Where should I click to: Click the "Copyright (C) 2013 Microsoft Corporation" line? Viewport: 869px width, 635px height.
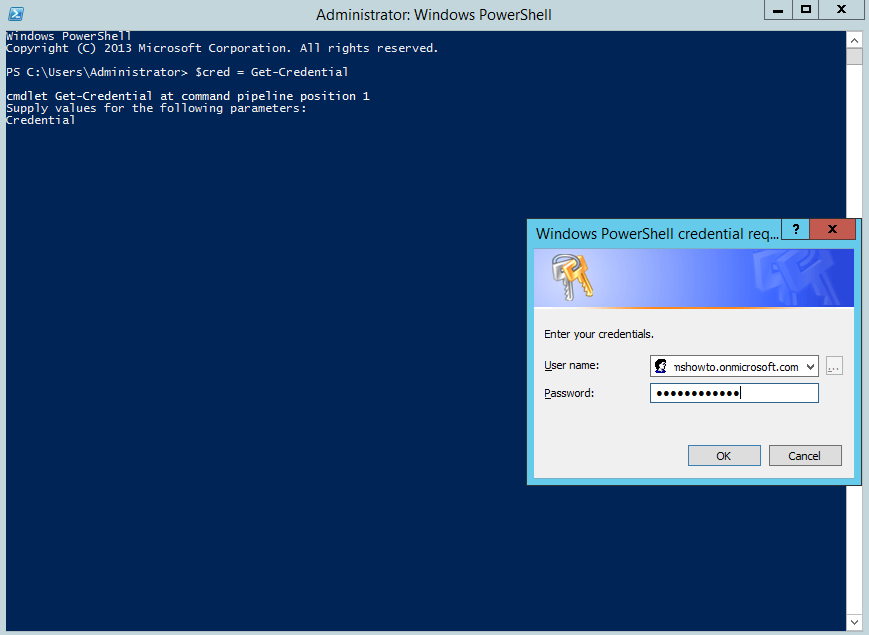click(222, 48)
